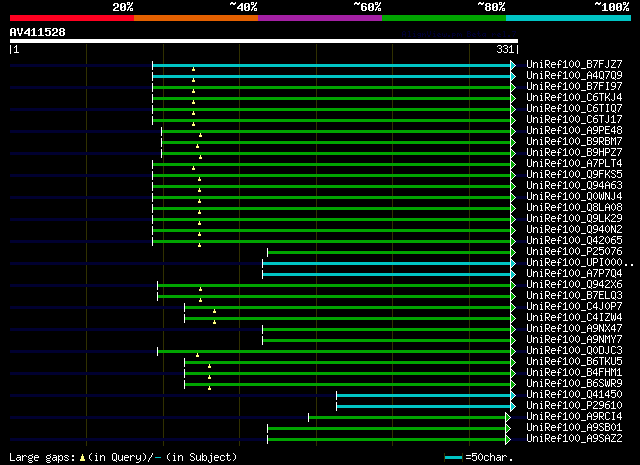The width and height of the screenshot is (640, 465).
Task: Select the UniRef100_A9PE48 label
Action: pyautogui.click(x=574, y=130)
